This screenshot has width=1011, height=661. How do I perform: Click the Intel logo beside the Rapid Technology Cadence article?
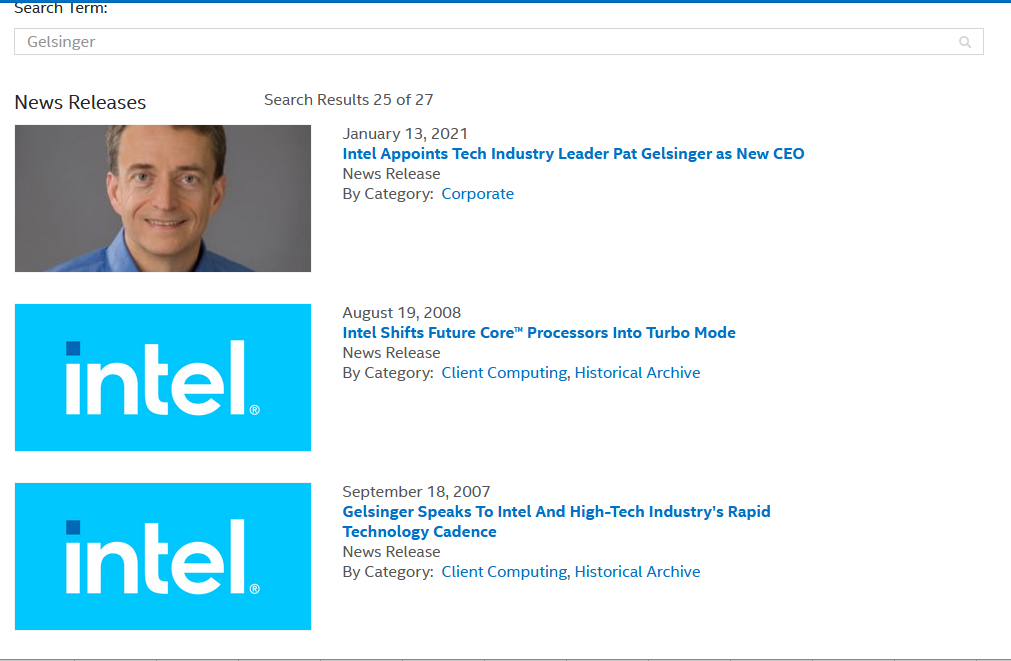coord(163,556)
